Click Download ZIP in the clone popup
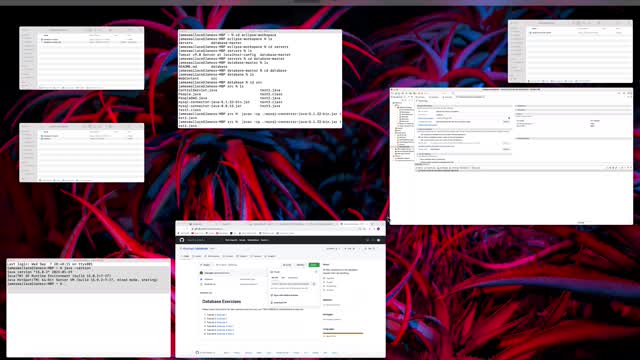The width and height of the screenshot is (640, 360). click(279, 302)
